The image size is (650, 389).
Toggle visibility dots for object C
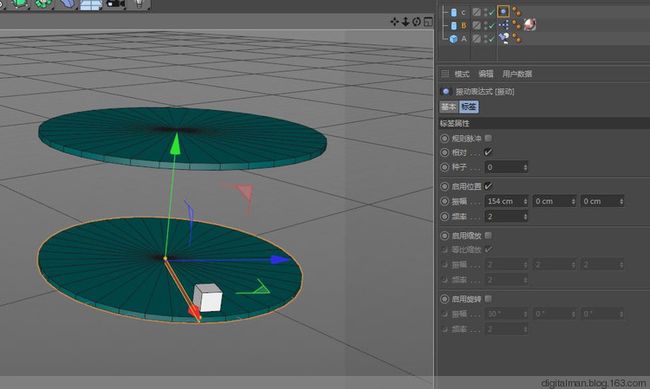click(485, 12)
